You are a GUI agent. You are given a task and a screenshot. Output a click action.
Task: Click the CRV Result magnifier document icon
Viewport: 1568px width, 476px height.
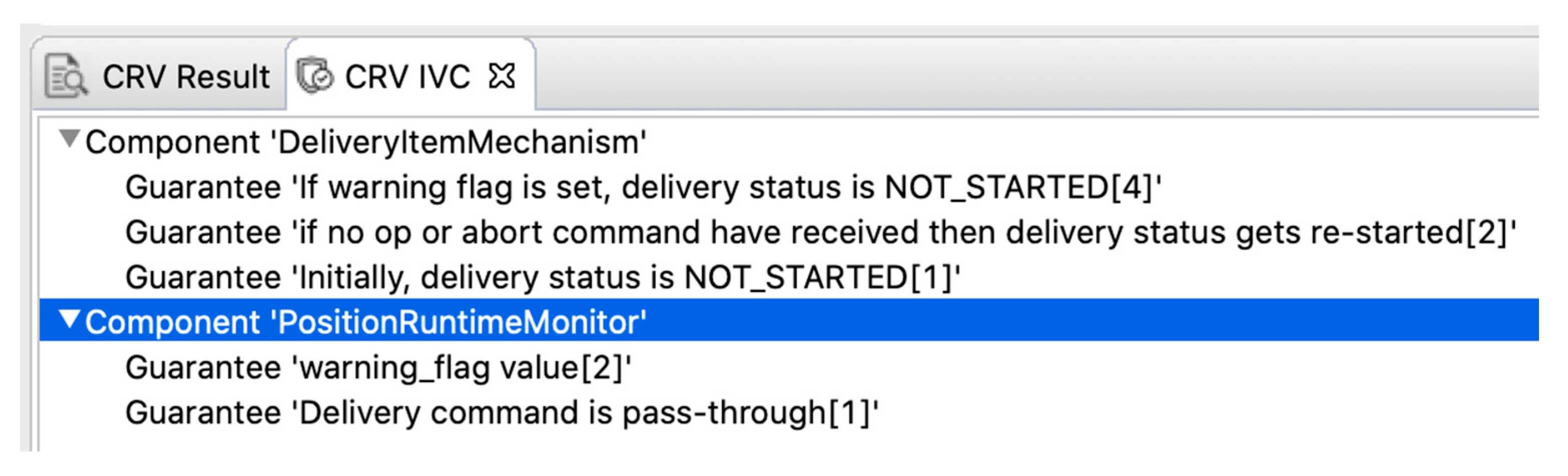(66, 77)
